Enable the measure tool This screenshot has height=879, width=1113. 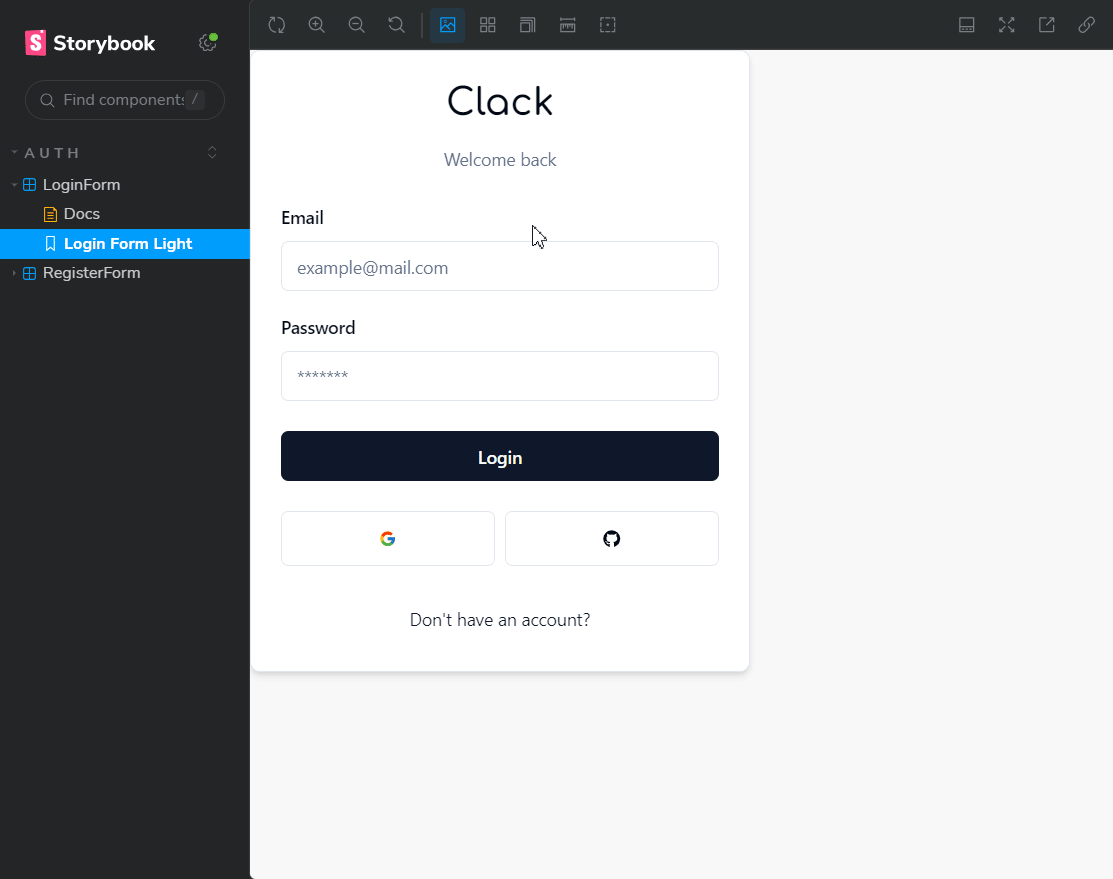click(x=567, y=25)
